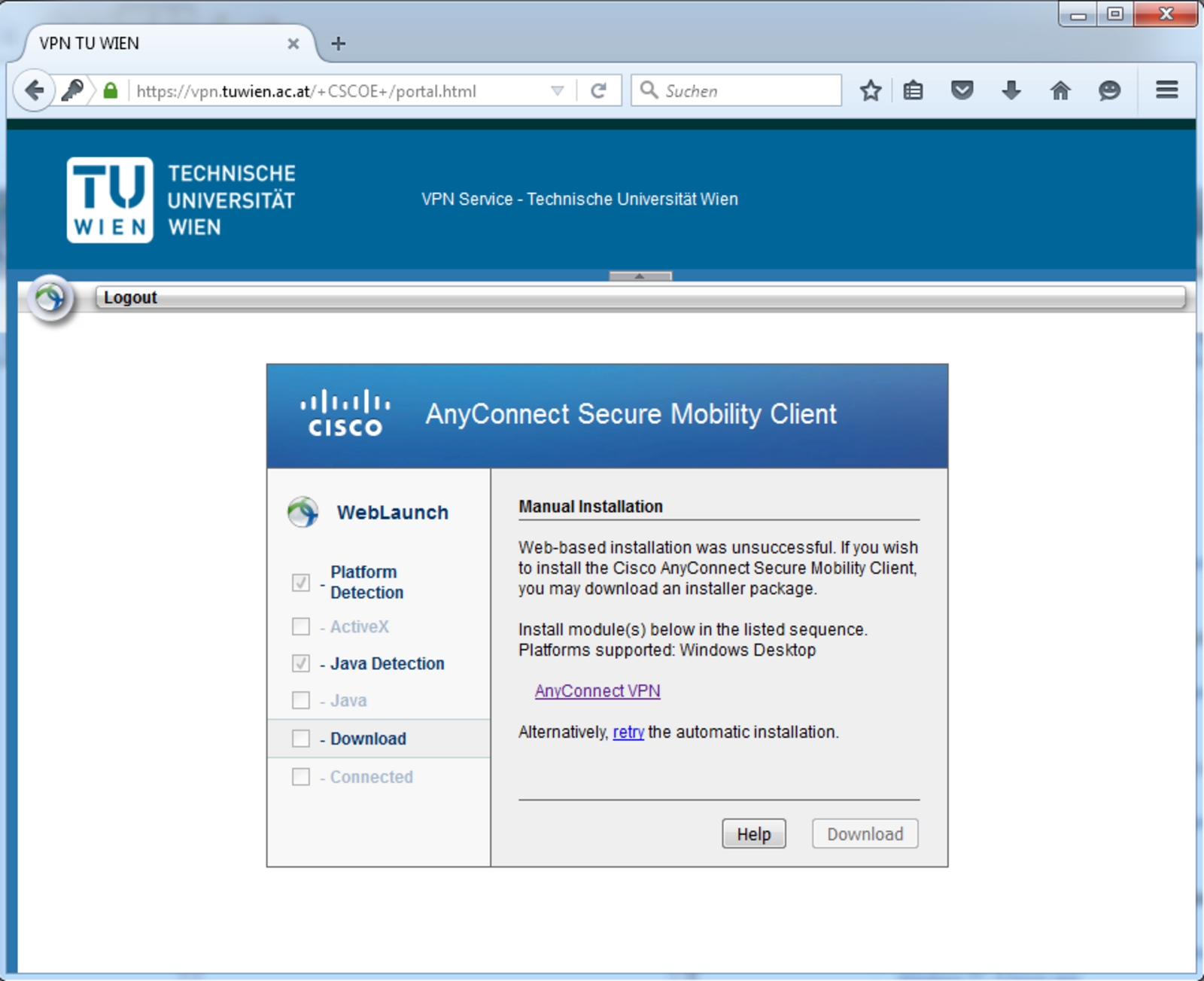Bookmark this page with the star icon
The width and height of the screenshot is (1204, 981).
871,91
